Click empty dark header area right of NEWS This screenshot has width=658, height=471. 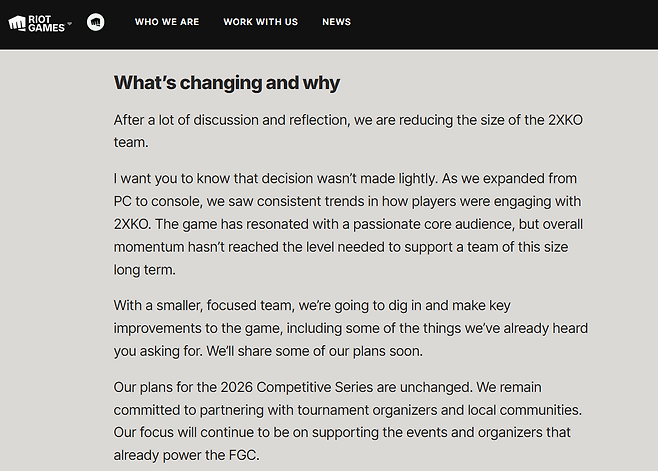(500, 22)
